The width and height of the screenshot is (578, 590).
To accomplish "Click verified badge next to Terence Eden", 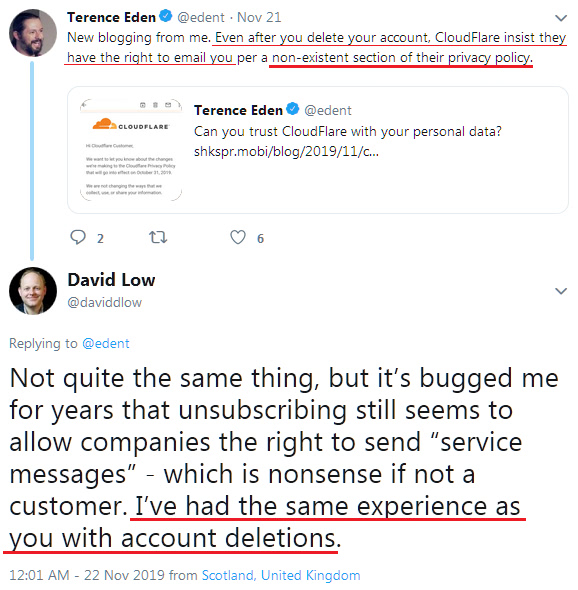I will coord(166,16).
